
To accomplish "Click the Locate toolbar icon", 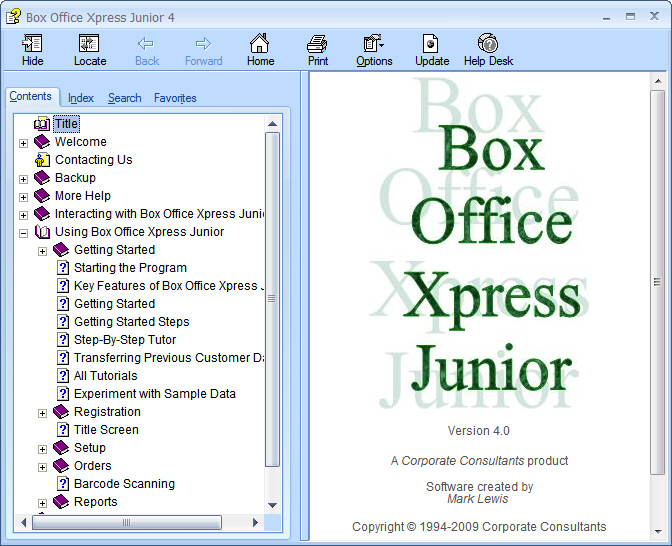I will (90, 44).
